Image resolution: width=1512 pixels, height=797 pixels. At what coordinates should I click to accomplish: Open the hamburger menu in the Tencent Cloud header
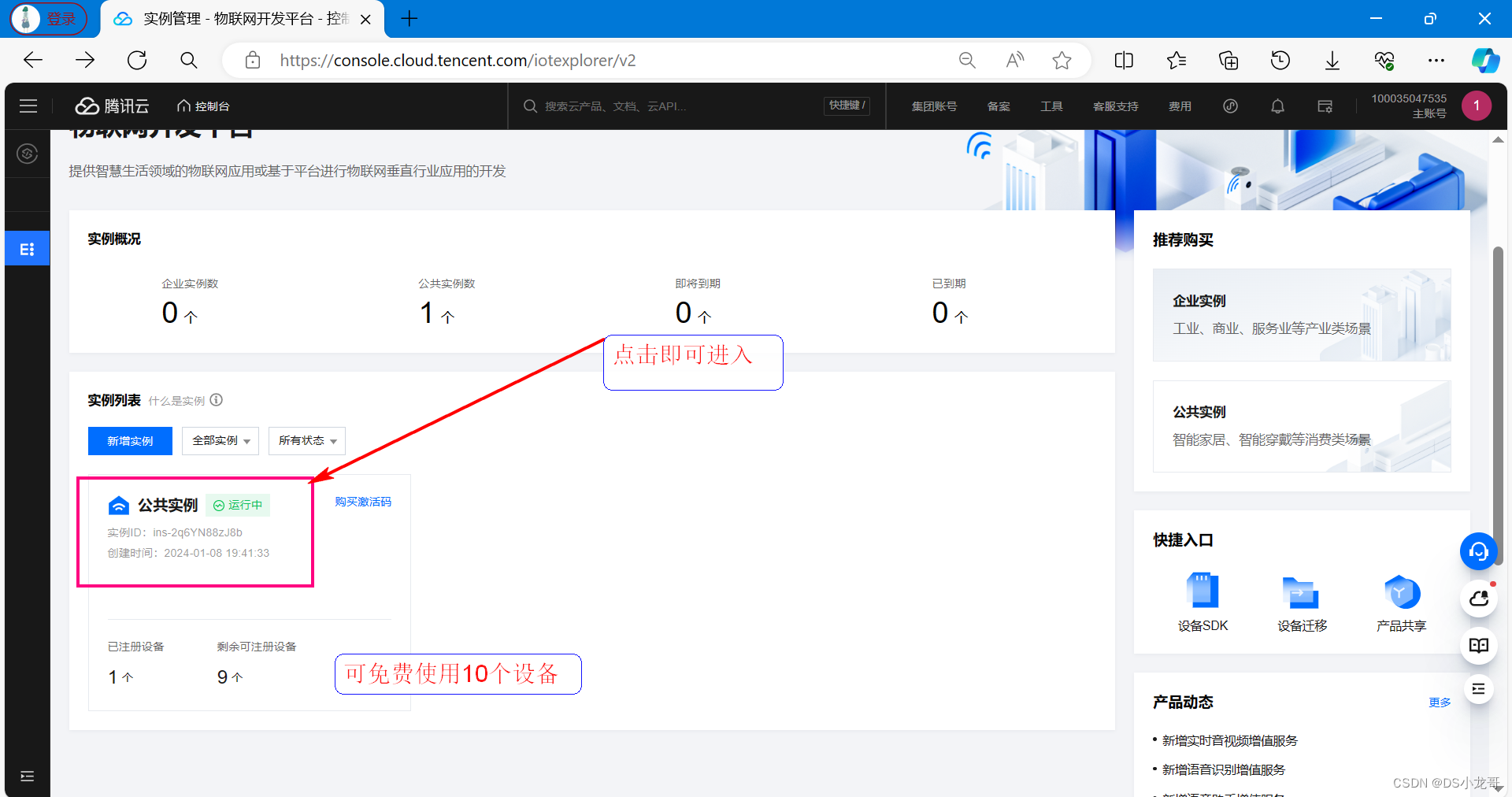[x=28, y=106]
